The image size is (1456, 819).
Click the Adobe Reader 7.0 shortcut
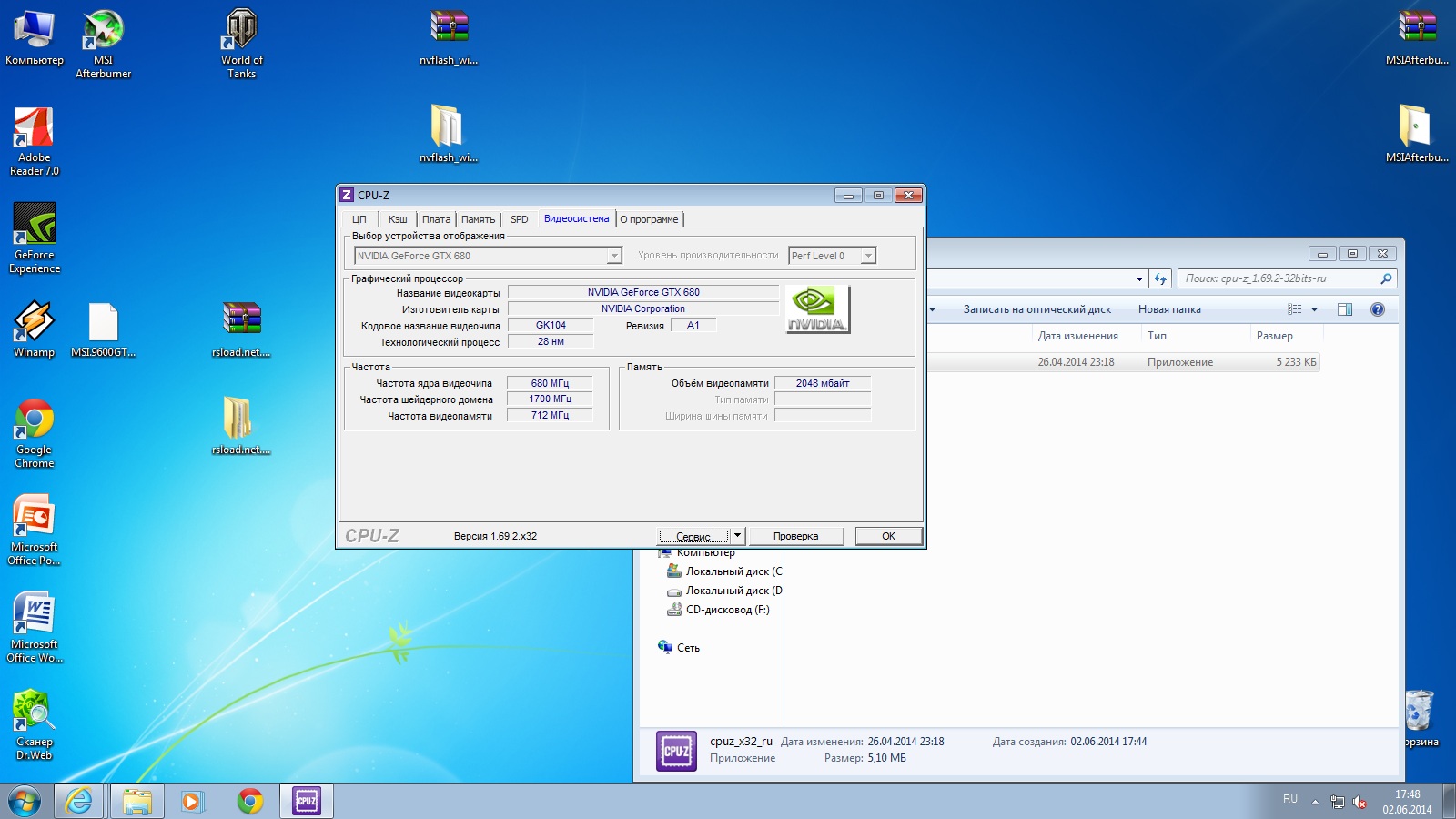click(x=34, y=141)
